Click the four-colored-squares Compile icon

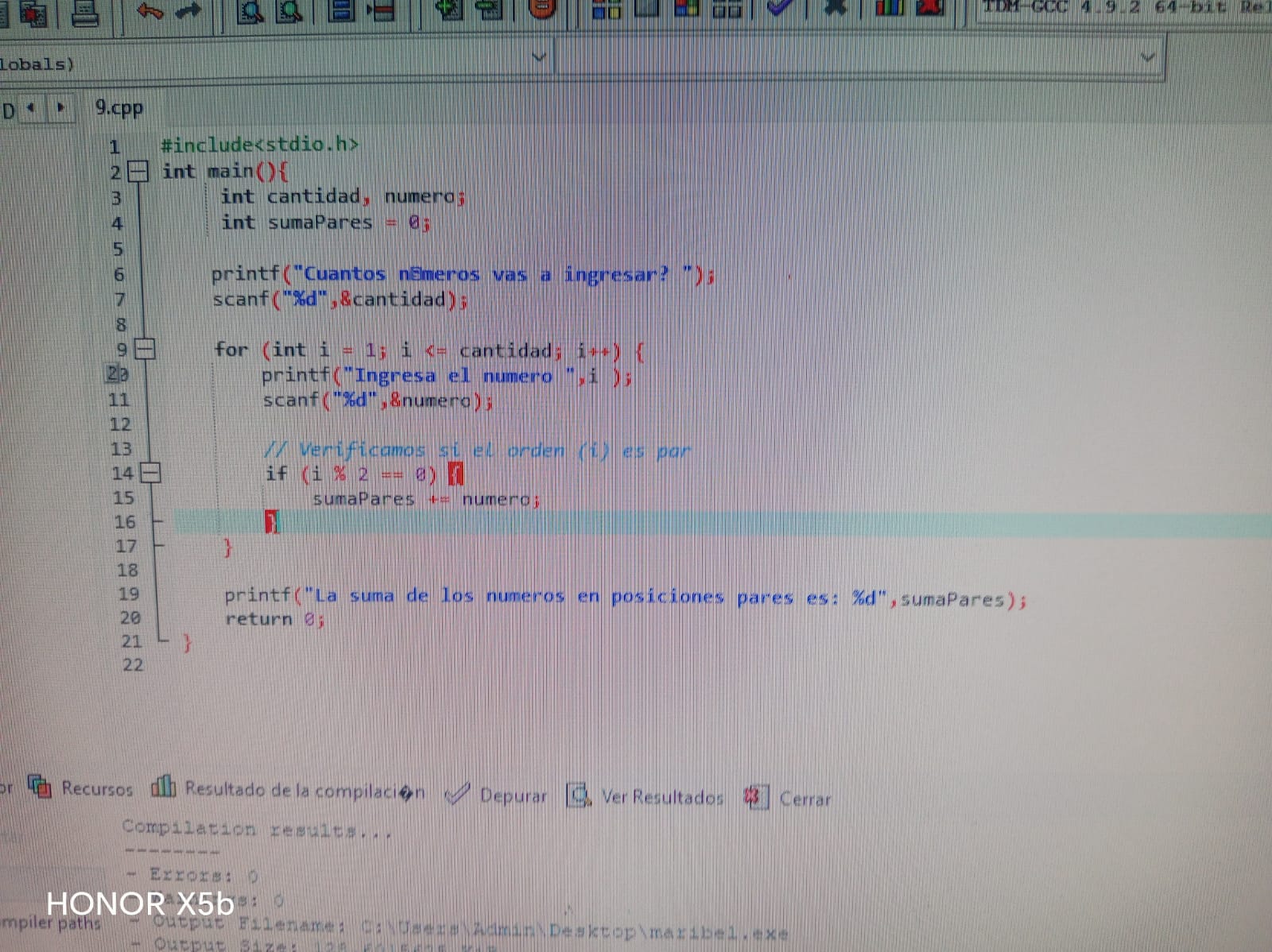[x=607, y=10]
